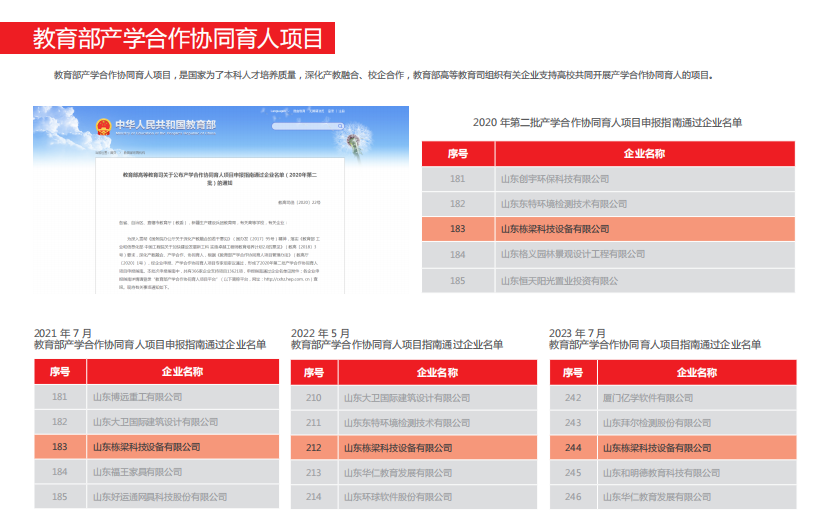
Task: Click 山东和明德教育科技有限公司 row
Action: (673, 473)
